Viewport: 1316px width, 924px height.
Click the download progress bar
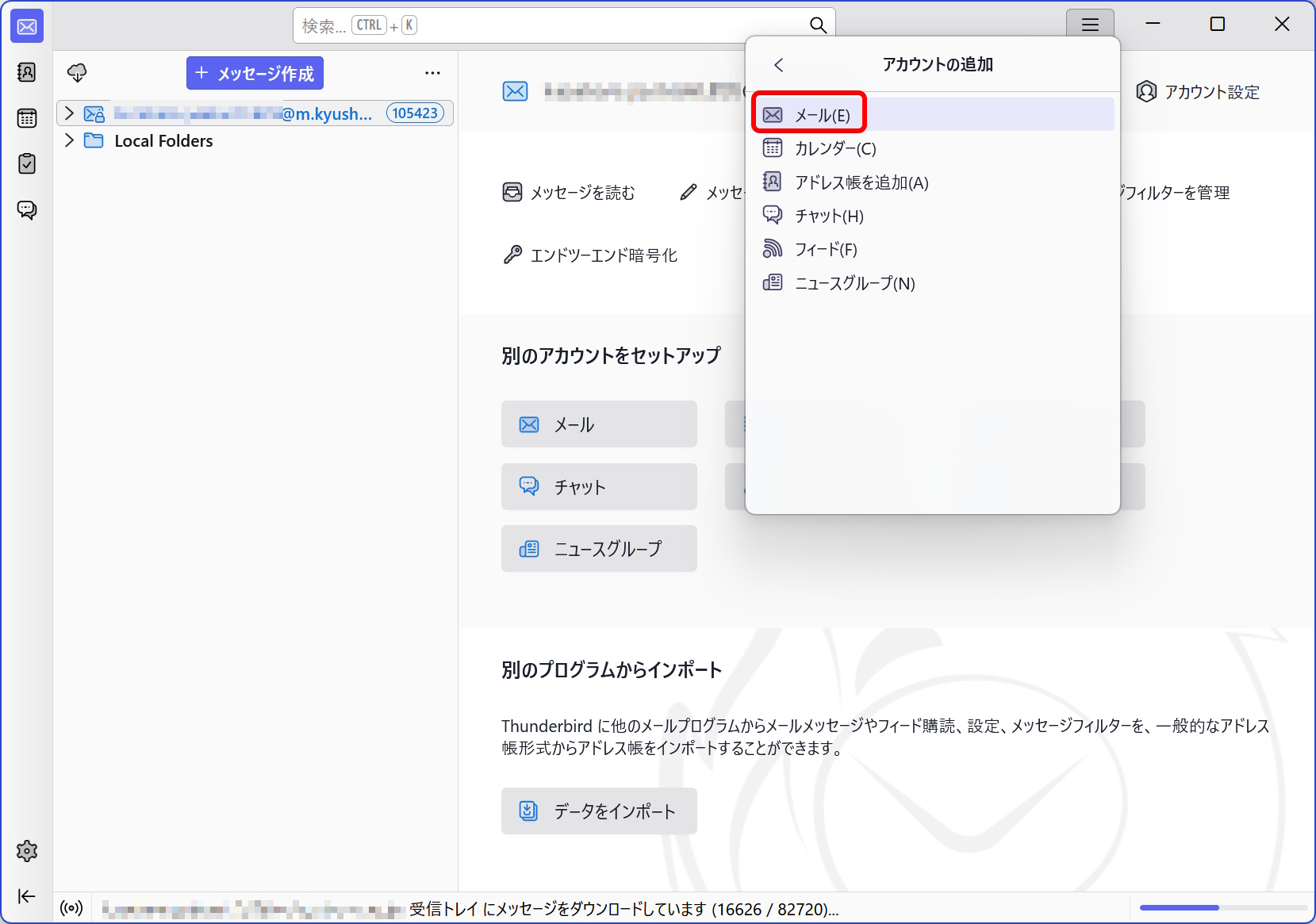point(1223,907)
